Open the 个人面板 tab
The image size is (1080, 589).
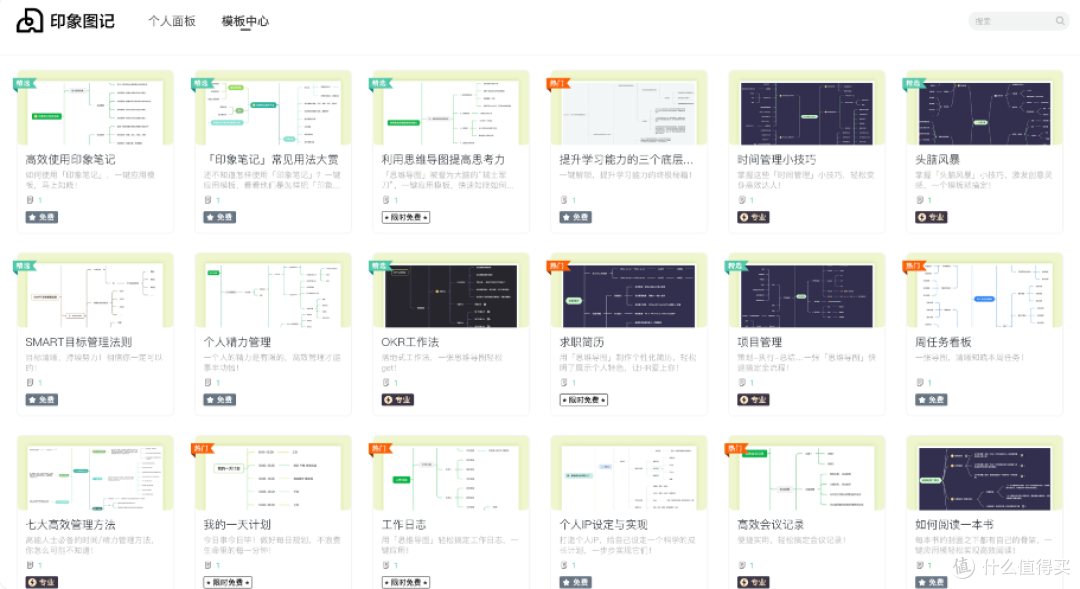point(172,21)
